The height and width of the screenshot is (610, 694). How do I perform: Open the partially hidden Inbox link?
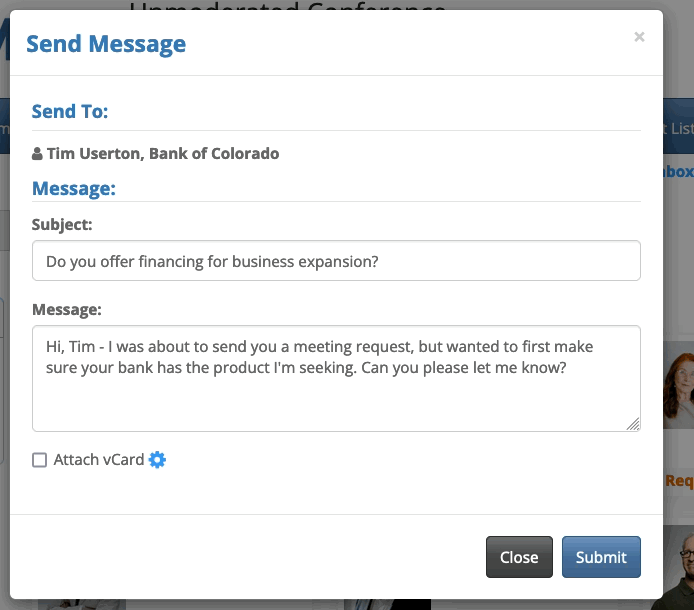pyautogui.click(x=678, y=171)
